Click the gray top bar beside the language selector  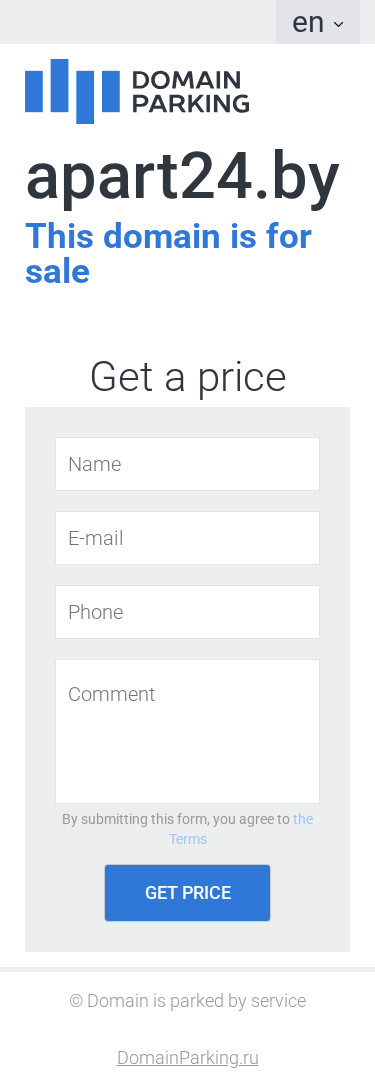(x=138, y=22)
